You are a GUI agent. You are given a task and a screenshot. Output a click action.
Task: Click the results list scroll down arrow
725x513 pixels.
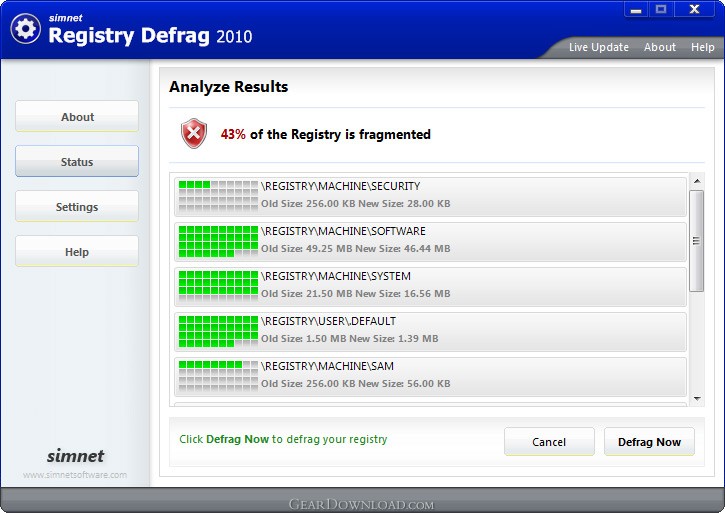click(x=697, y=398)
